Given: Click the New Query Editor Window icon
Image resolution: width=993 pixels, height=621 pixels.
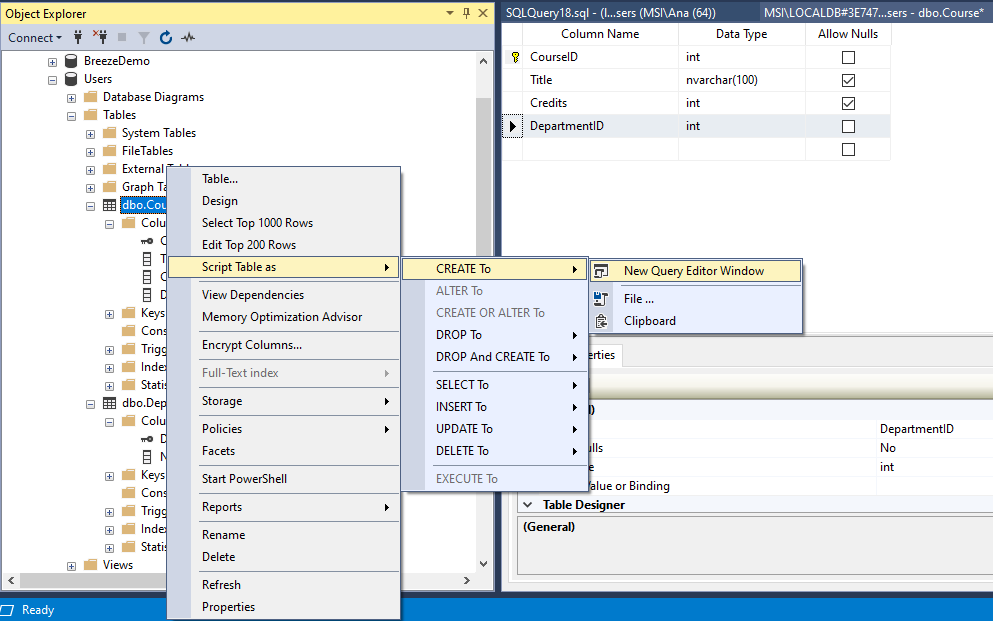Looking at the screenshot, I should 600,270.
